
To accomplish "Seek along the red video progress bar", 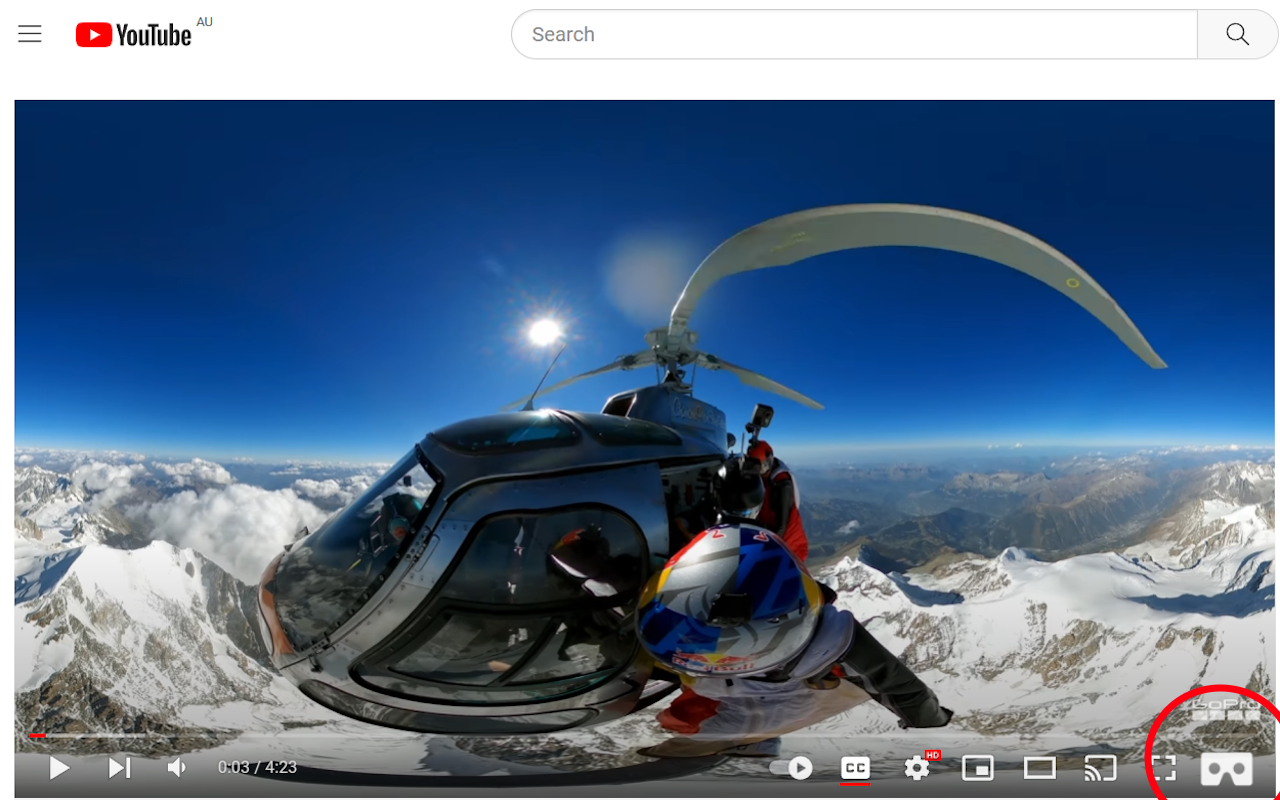I will 645,736.
